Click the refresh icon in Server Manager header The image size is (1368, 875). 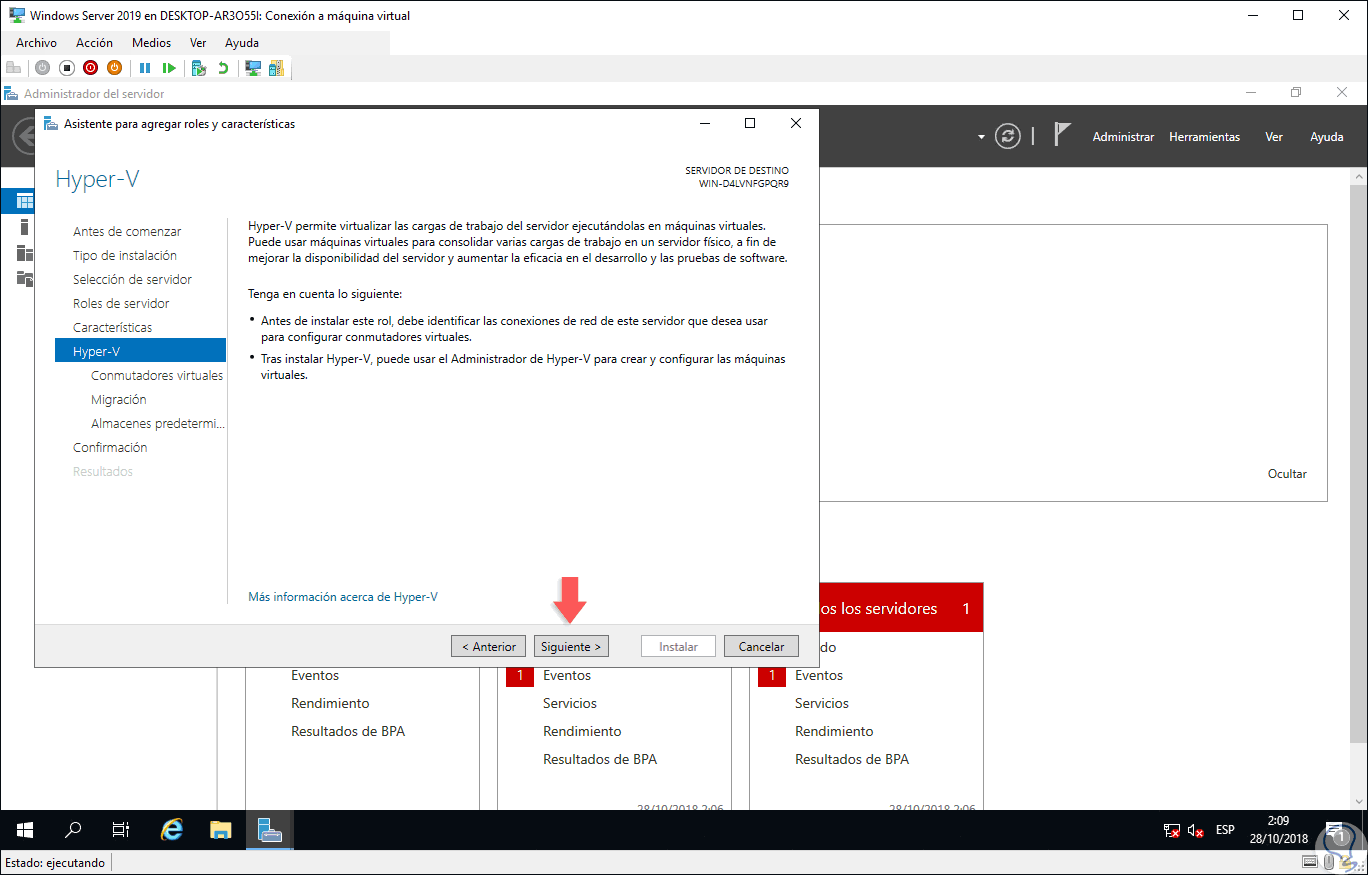tap(1008, 136)
